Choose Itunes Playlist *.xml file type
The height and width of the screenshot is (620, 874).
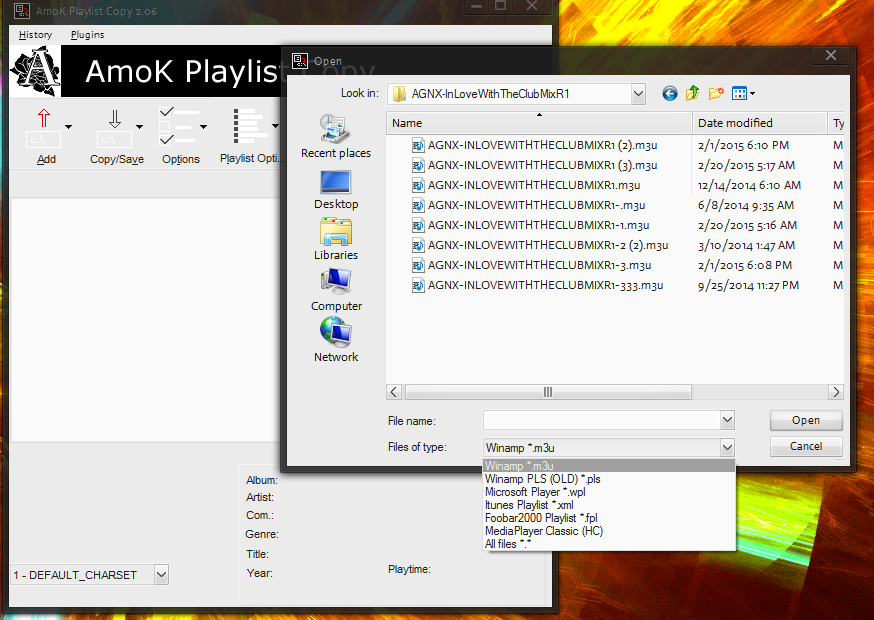[x=529, y=505]
